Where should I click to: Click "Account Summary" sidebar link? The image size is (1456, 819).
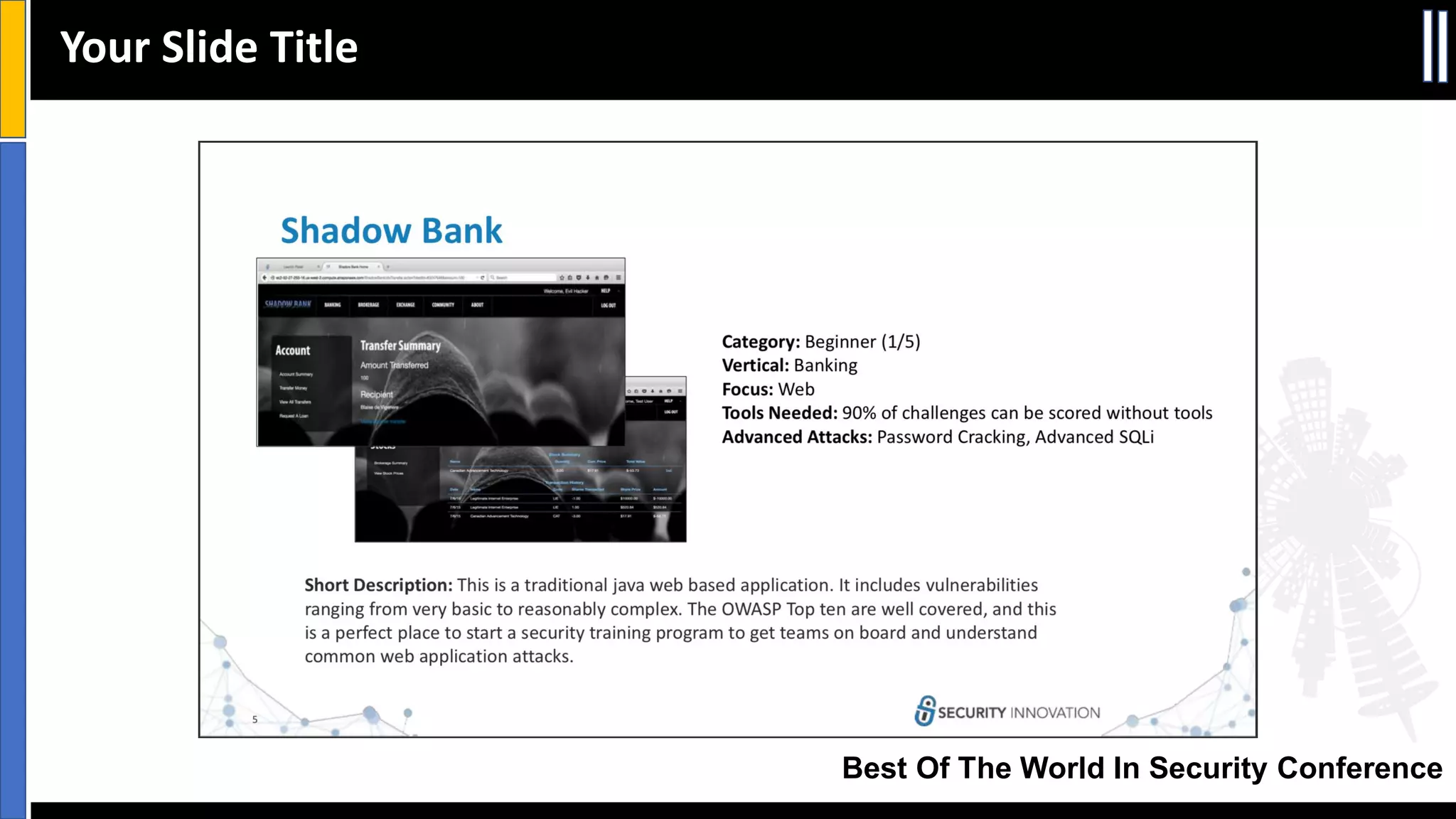coord(296,374)
